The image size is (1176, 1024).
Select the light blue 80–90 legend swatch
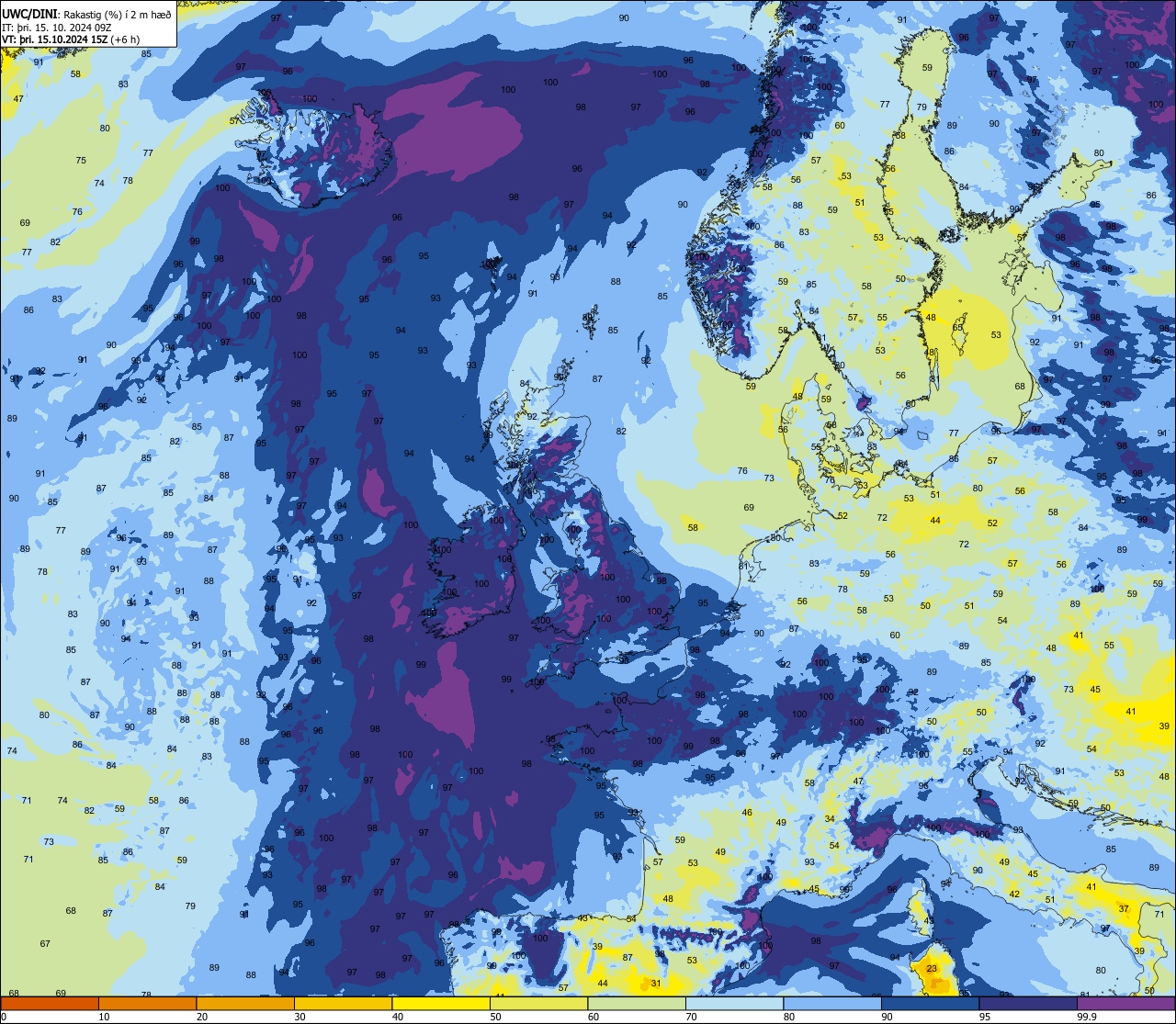(x=832, y=1003)
